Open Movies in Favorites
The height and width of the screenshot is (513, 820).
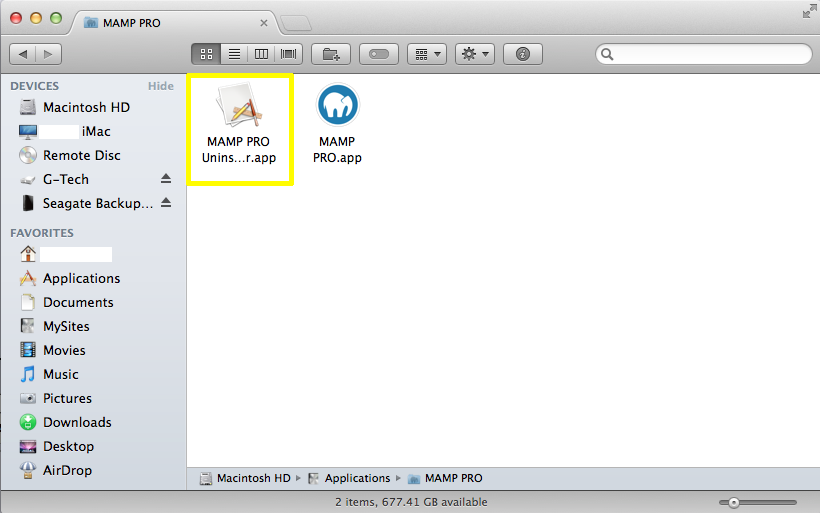click(x=64, y=350)
